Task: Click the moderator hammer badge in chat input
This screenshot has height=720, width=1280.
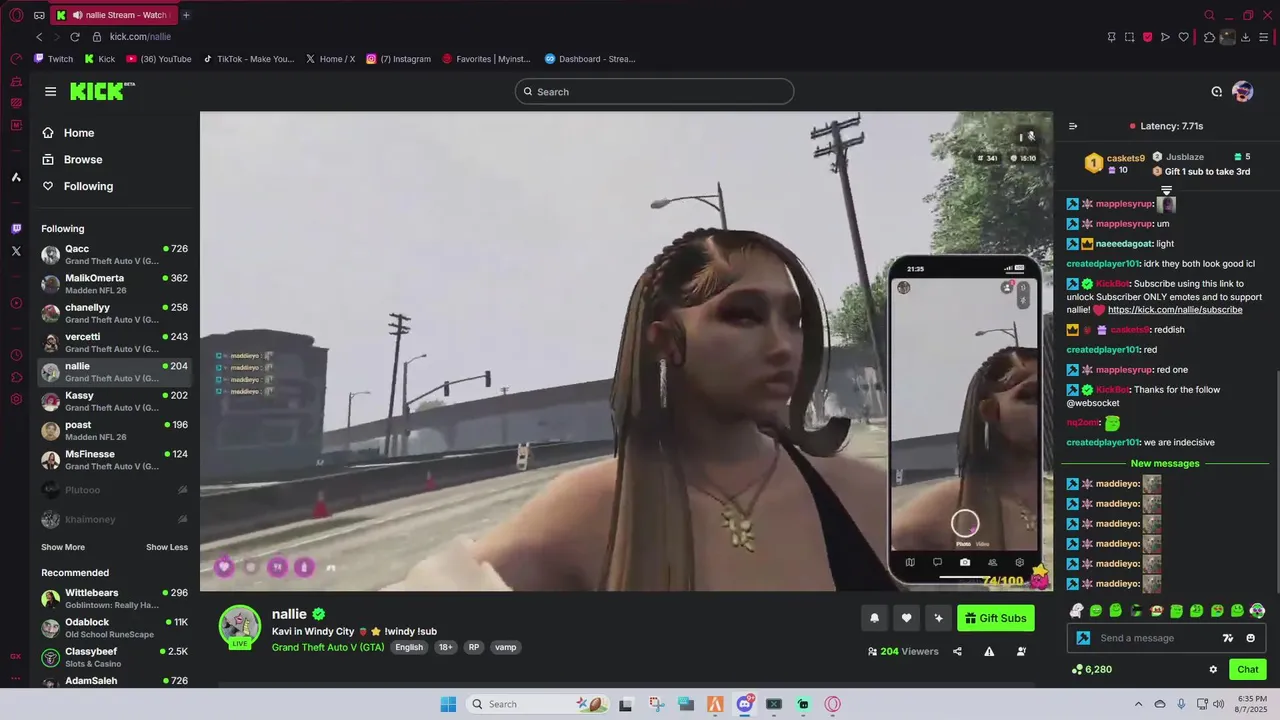Action: 1083,638
